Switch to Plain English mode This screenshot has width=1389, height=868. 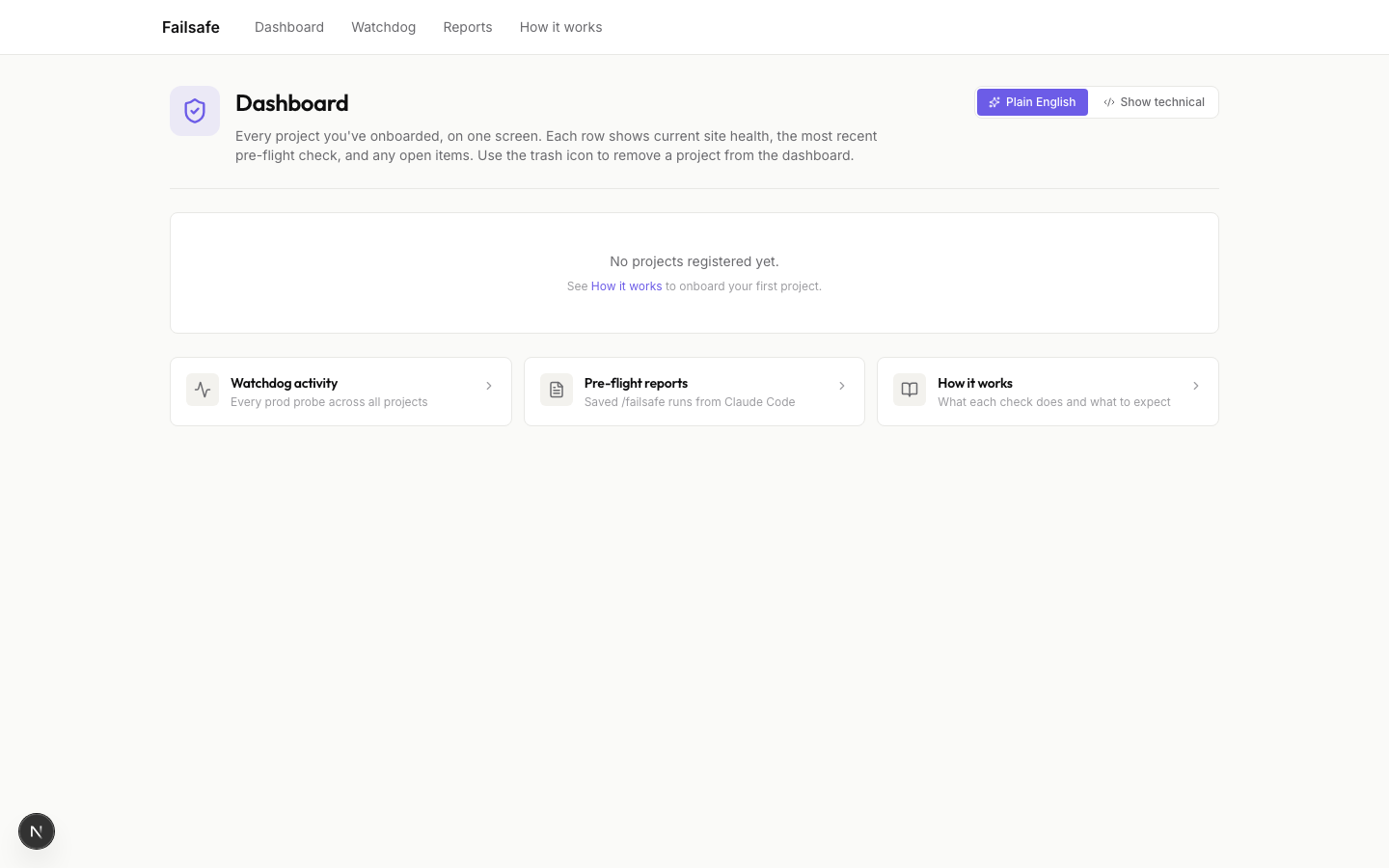tap(1032, 102)
